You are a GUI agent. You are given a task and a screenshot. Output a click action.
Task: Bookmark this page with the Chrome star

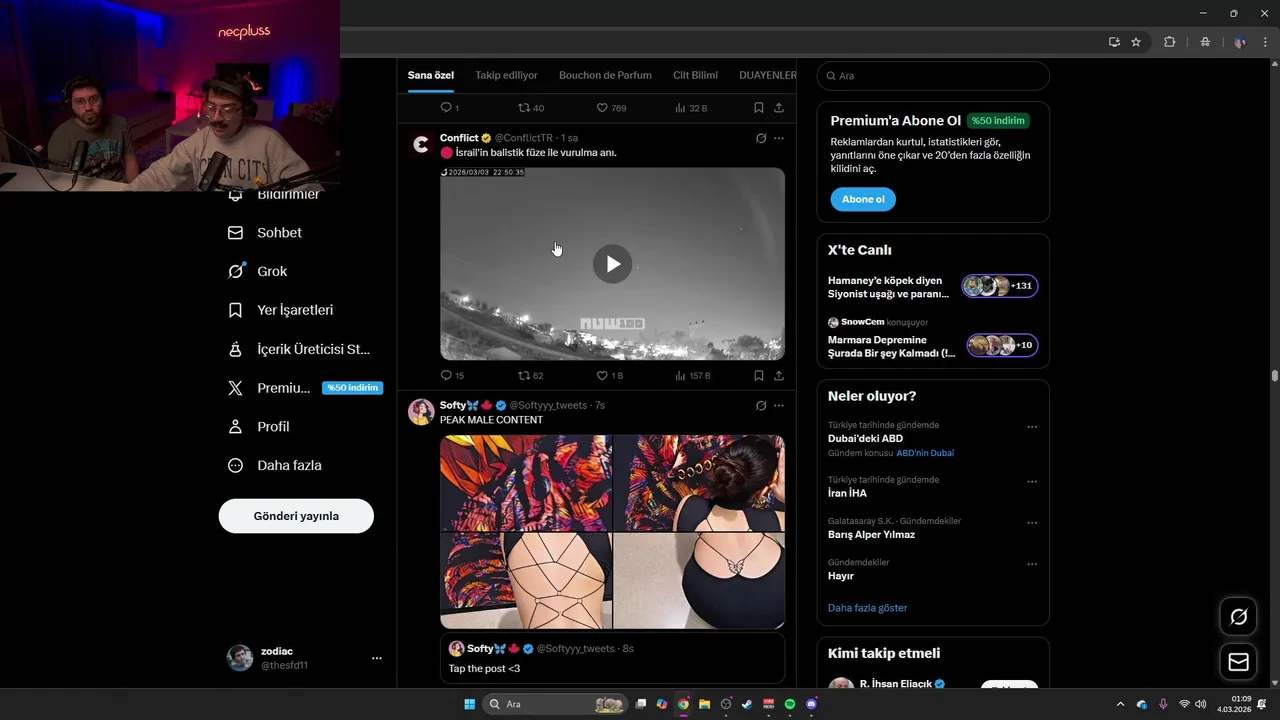pyautogui.click(x=1136, y=42)
